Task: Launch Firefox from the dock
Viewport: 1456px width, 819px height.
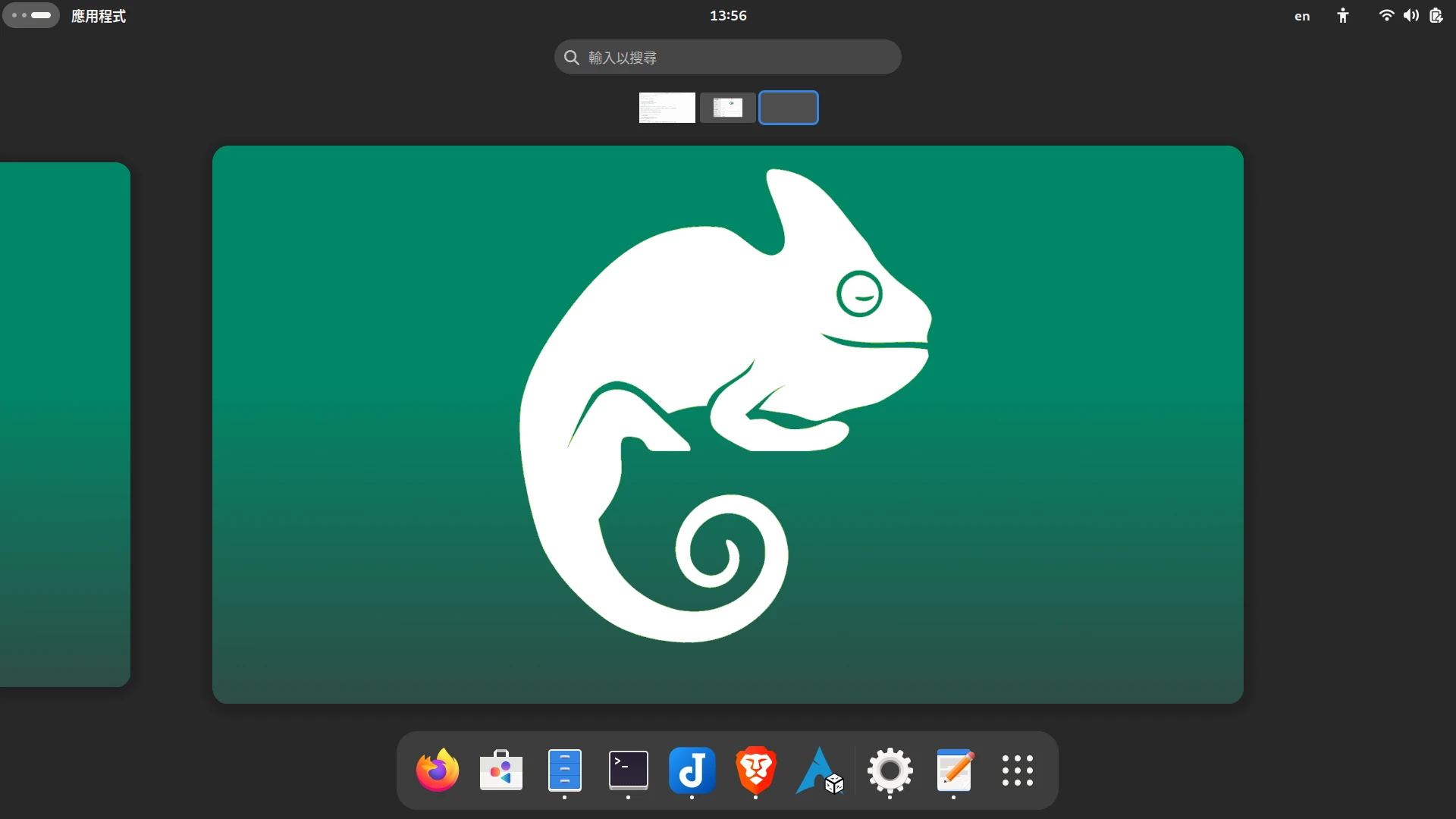Action: pos(438,770)
